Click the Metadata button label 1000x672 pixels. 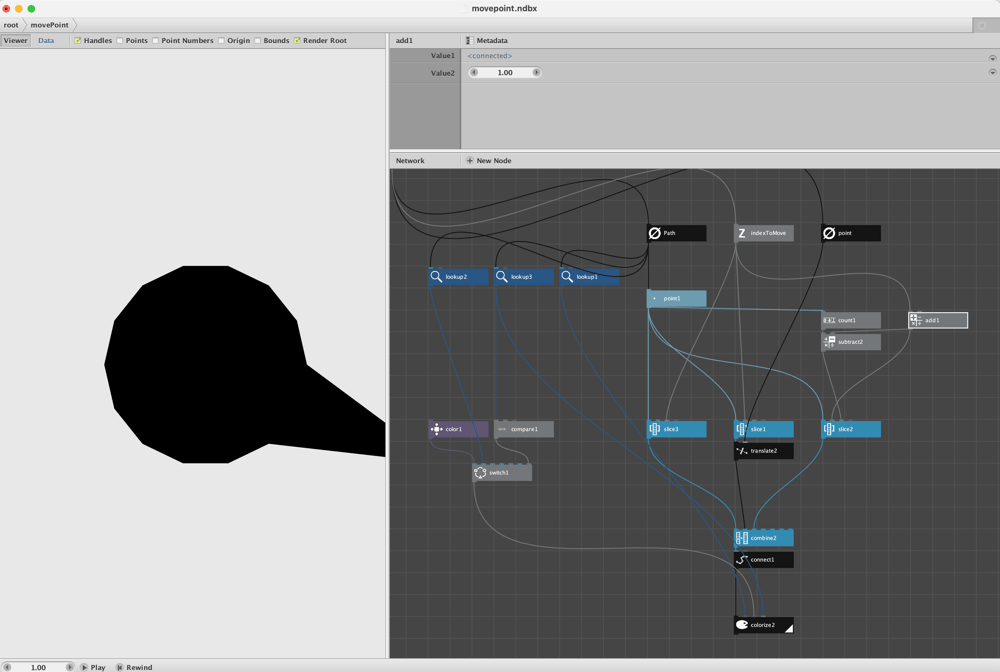pyautogui.click(x=492, y=40)
